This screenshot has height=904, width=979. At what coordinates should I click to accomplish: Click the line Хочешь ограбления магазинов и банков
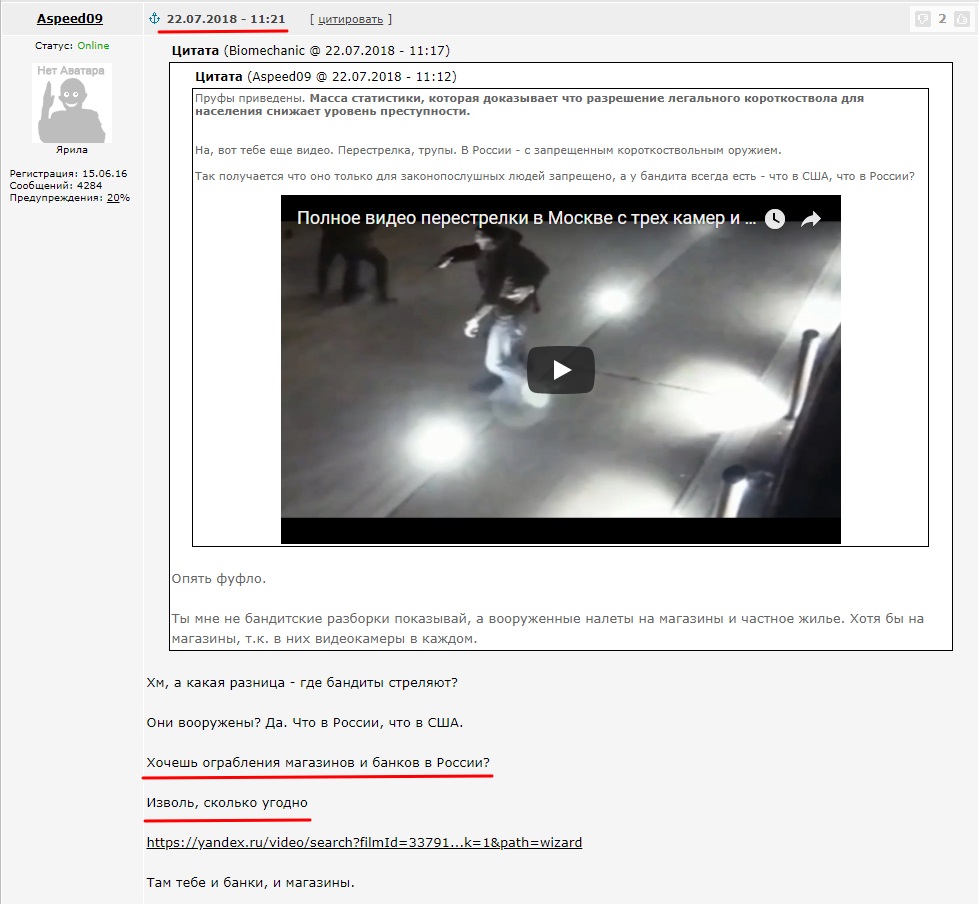coord(318,762)
